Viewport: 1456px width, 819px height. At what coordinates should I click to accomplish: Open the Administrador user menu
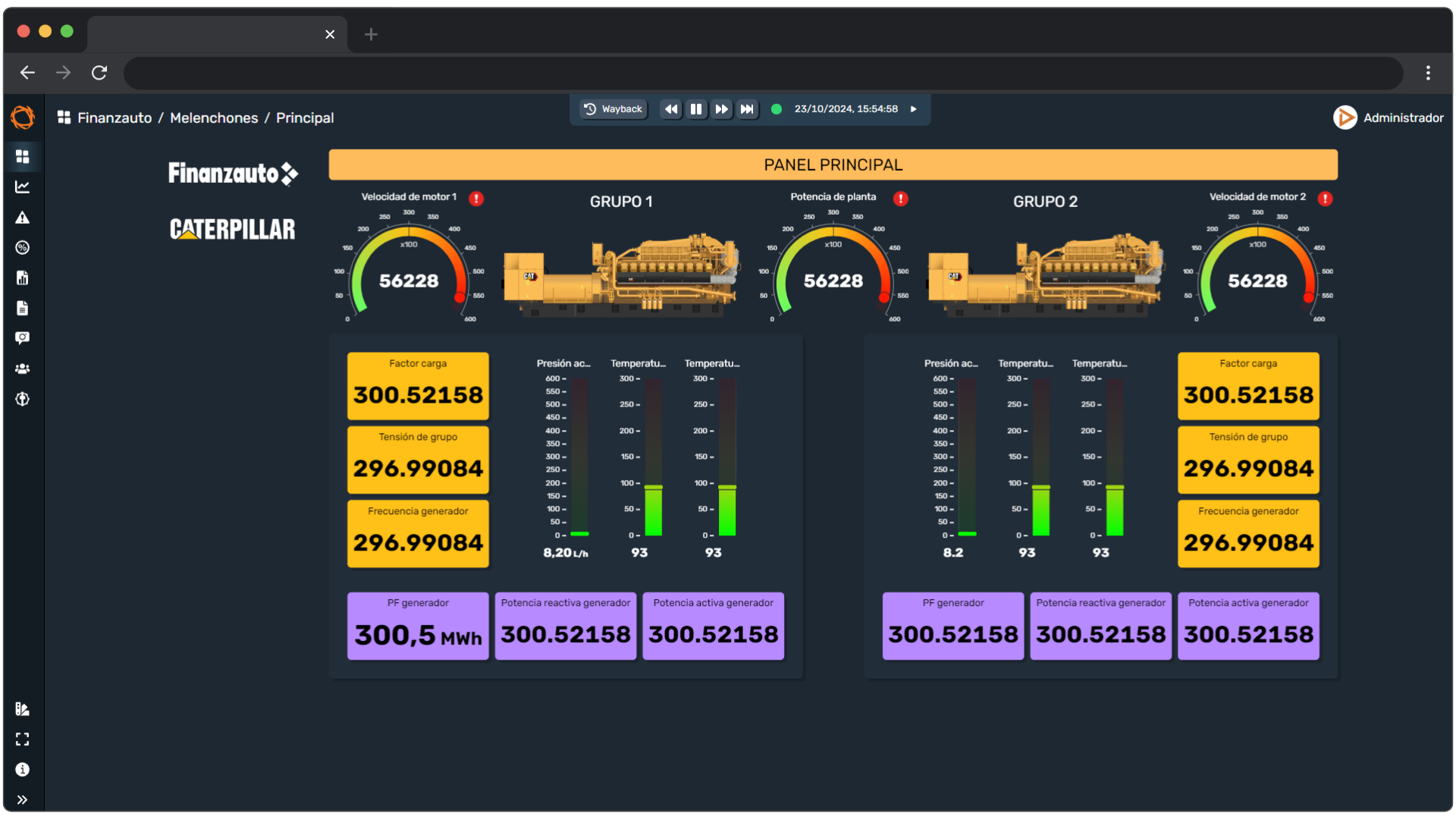[x=1389, y=118]
